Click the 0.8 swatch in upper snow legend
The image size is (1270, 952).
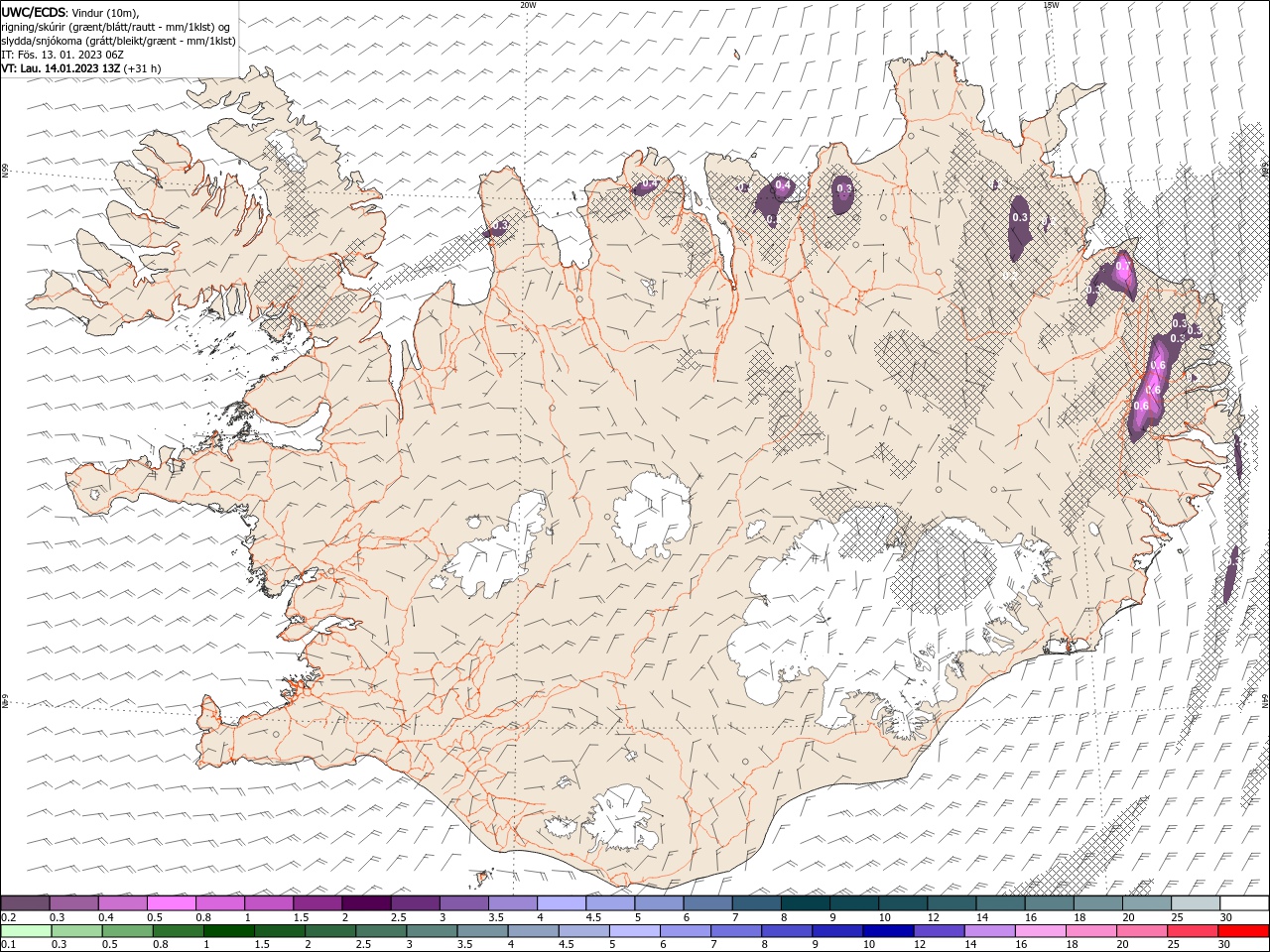[219, 902]
